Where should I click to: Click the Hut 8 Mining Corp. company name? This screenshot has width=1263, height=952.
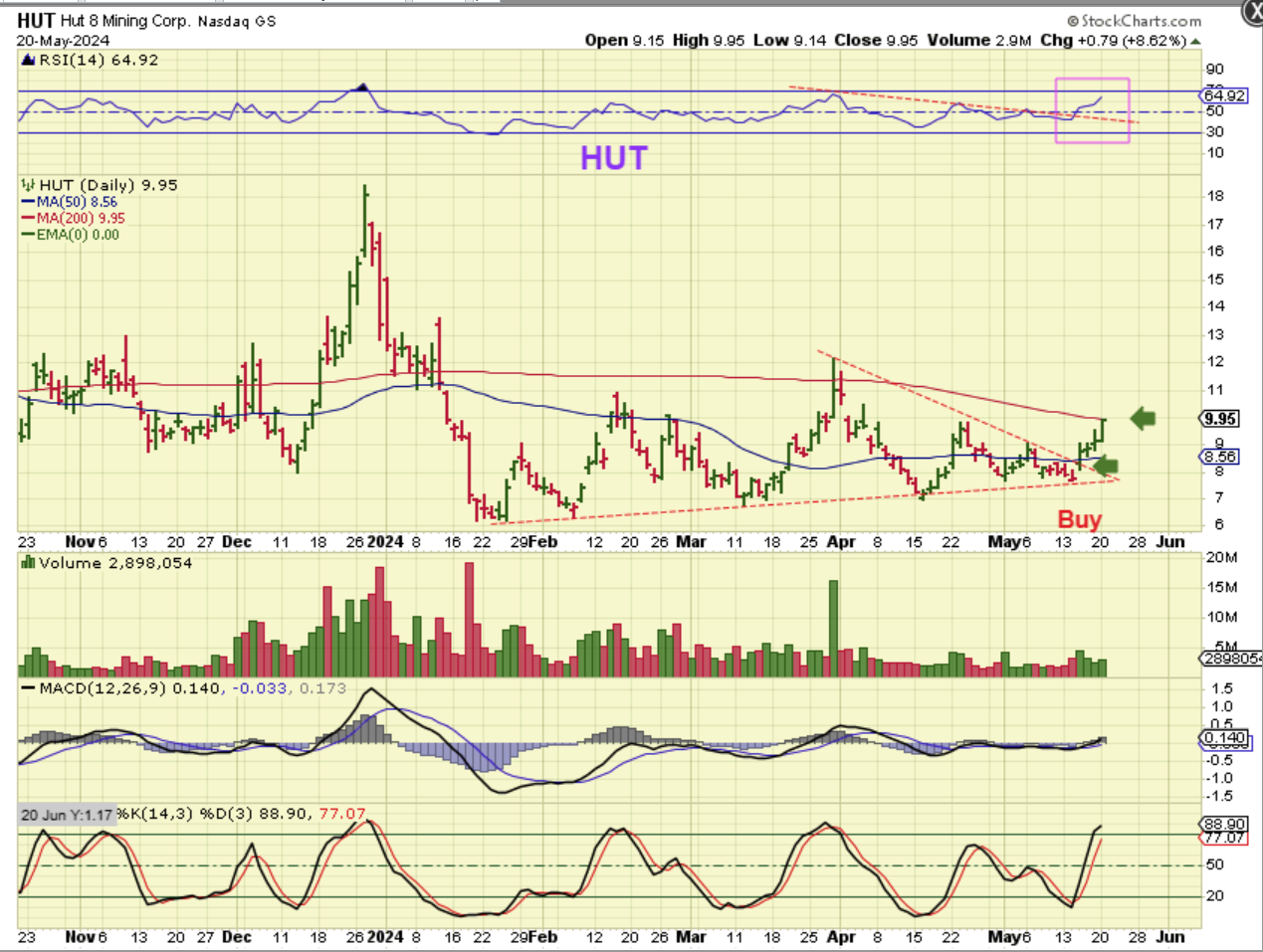point(124,21)
